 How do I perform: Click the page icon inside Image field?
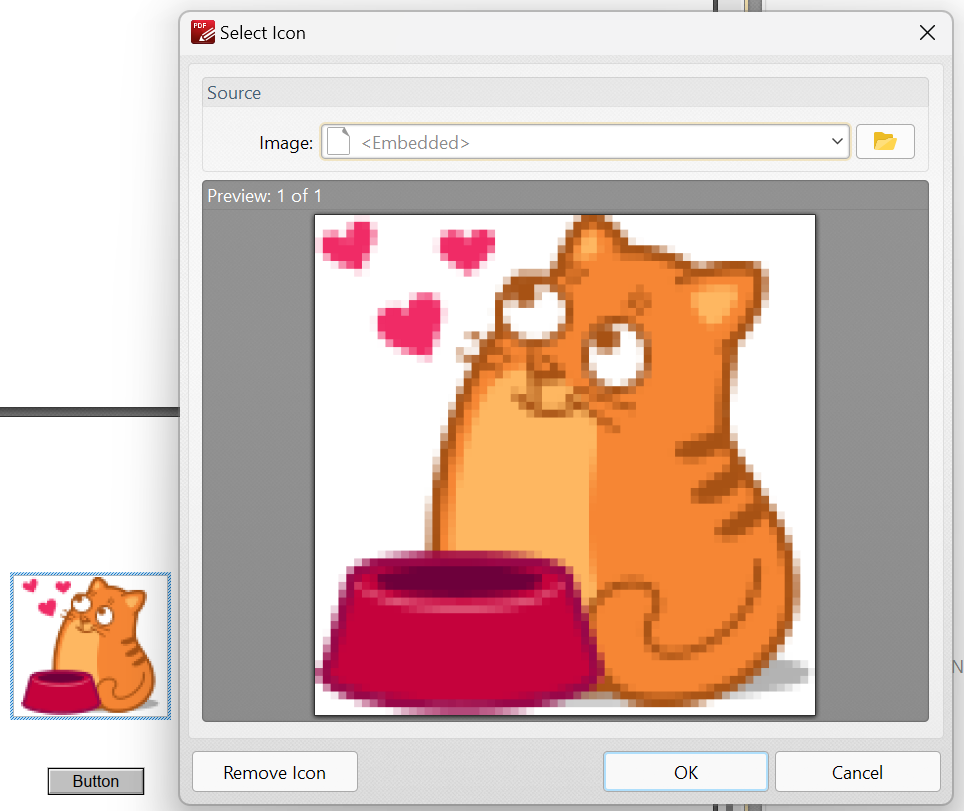pos(340,142)
